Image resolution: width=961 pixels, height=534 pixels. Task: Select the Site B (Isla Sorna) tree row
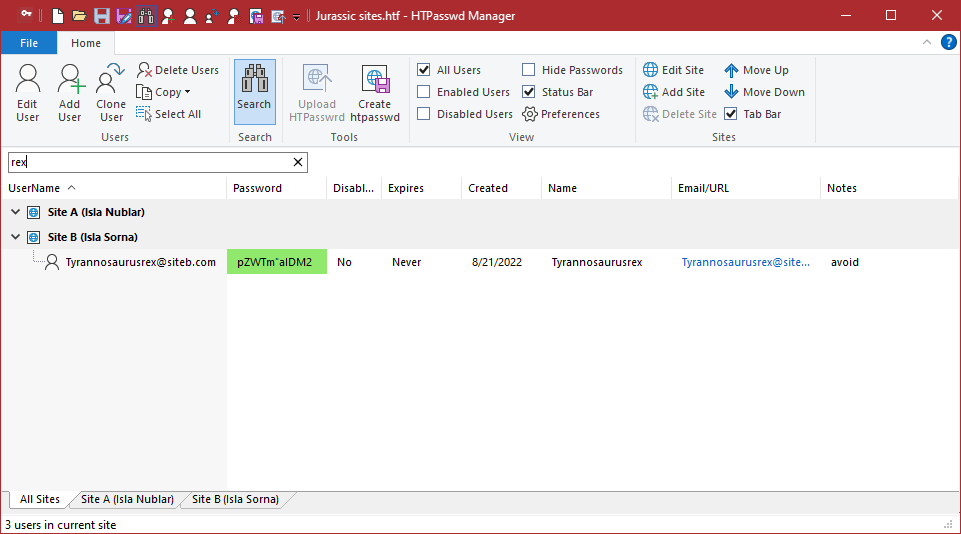tap(480, 237)
